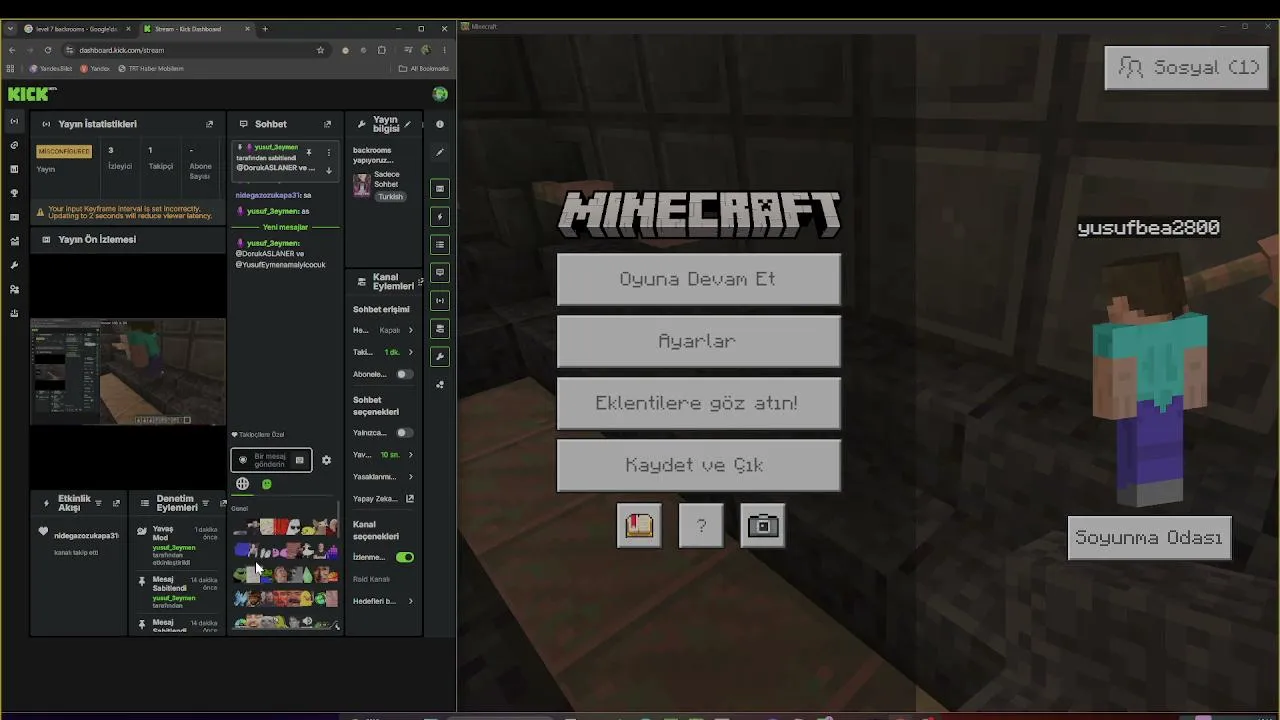Select the wrench icon in the left Kick sidebar
1280x720 pixels.
(14, 265)
